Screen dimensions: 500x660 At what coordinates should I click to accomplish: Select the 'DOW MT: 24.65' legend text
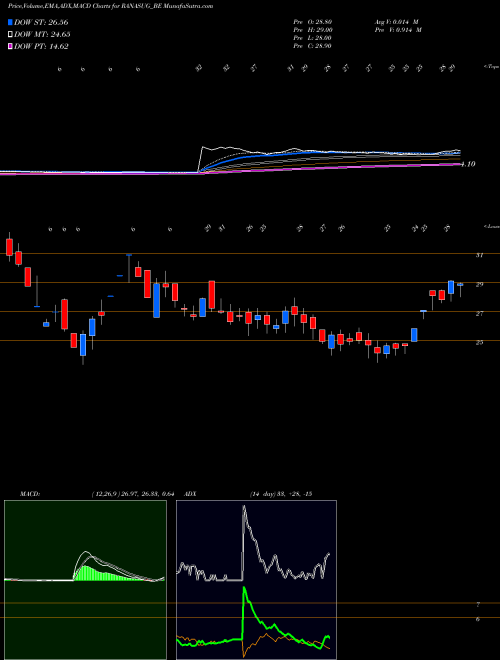point(42,35)
